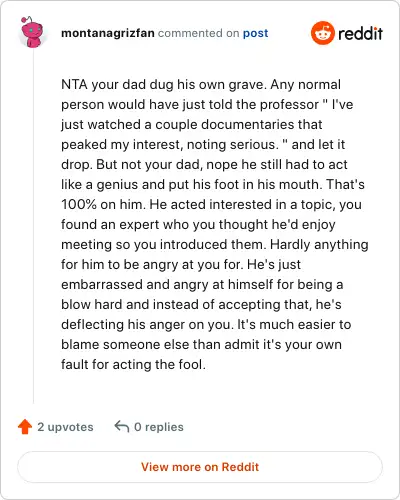Click the "commented on" gray text
This screenshot has height=500, width=400.
[198, 33]
